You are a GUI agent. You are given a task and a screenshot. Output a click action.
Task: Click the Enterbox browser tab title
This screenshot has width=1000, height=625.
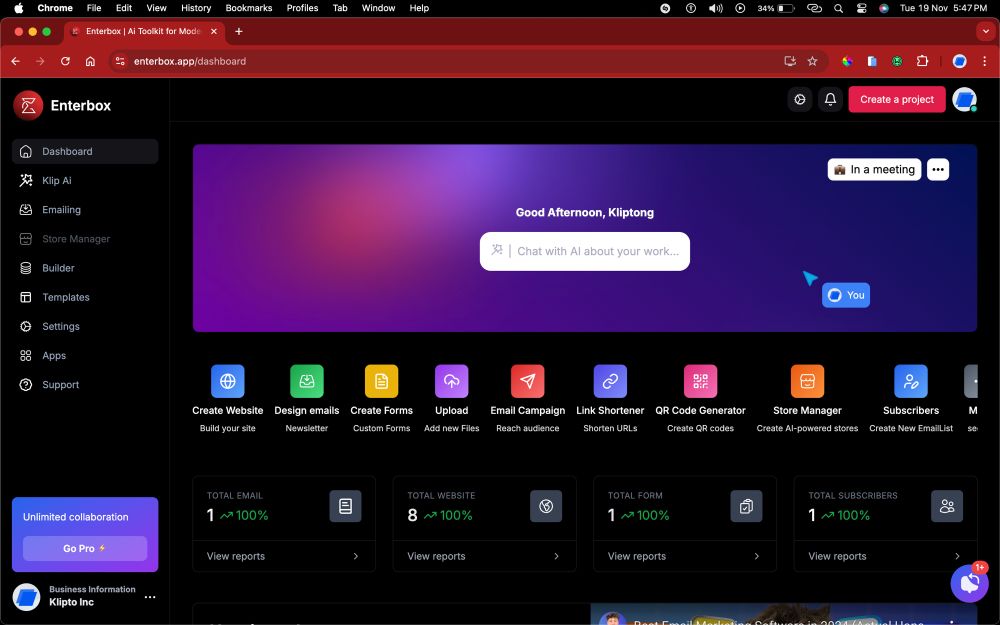[x=143, y=31]
